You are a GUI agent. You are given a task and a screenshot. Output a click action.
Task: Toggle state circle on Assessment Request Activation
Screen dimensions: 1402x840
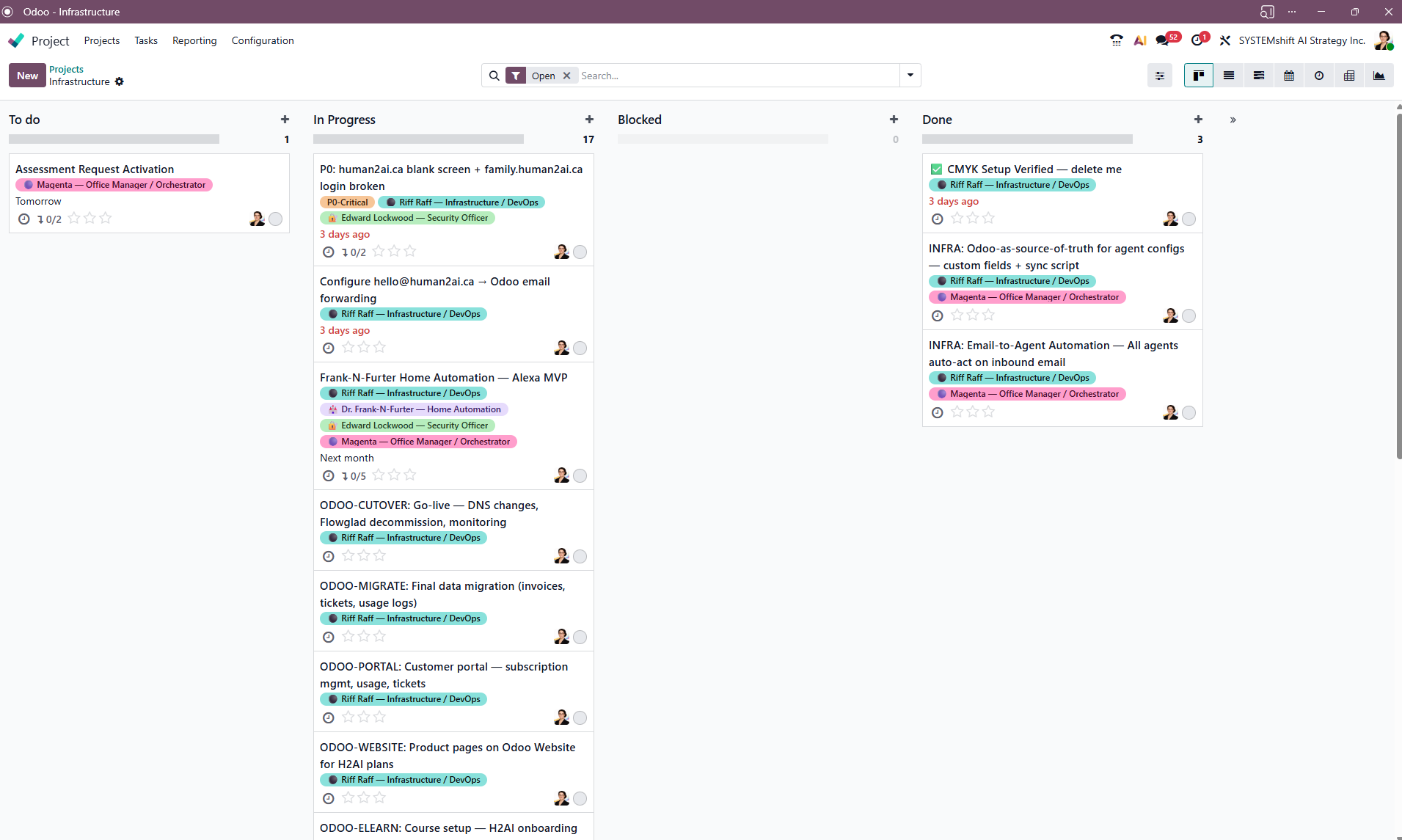tap(275, 219)
